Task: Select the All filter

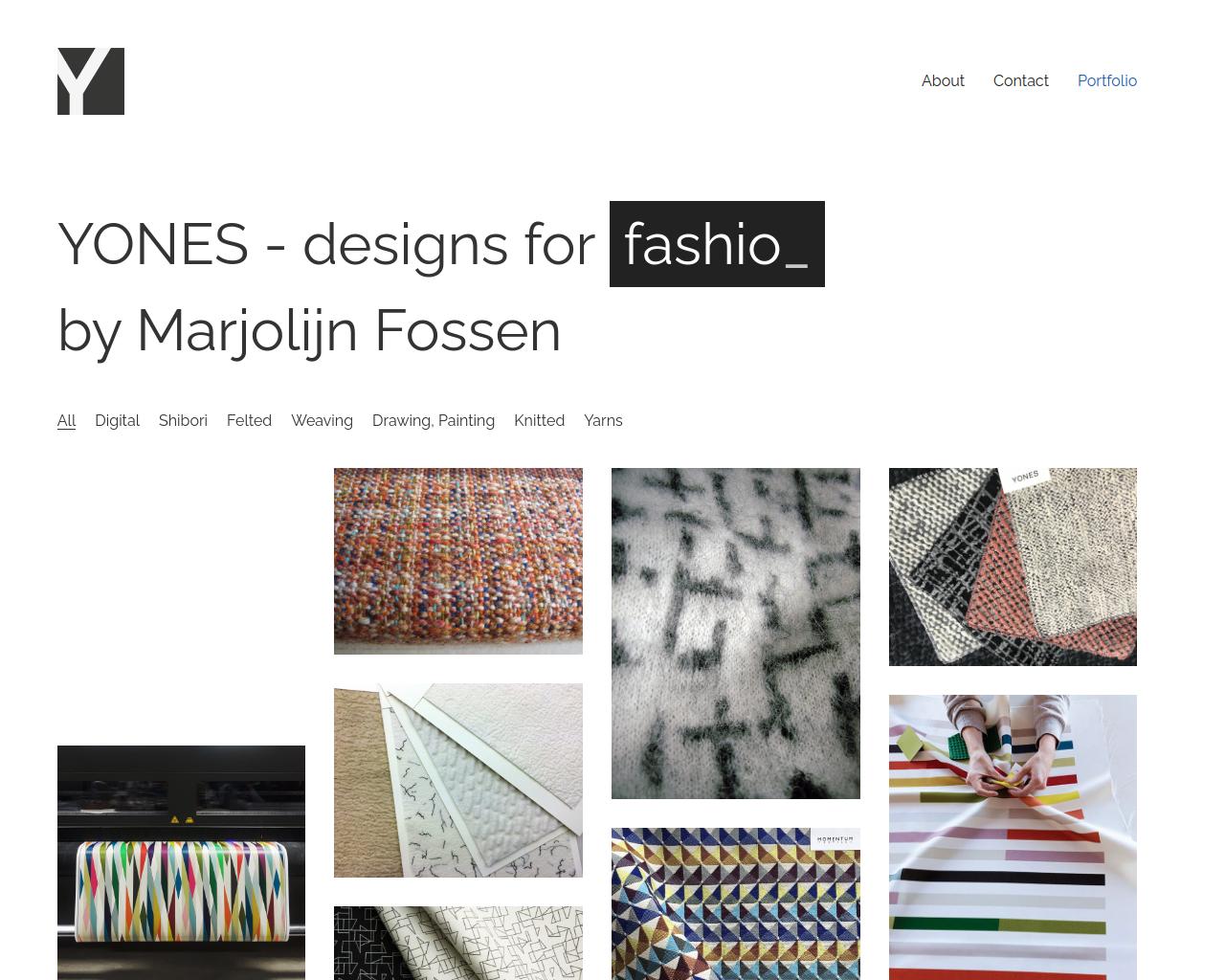Action: [66, 421]
